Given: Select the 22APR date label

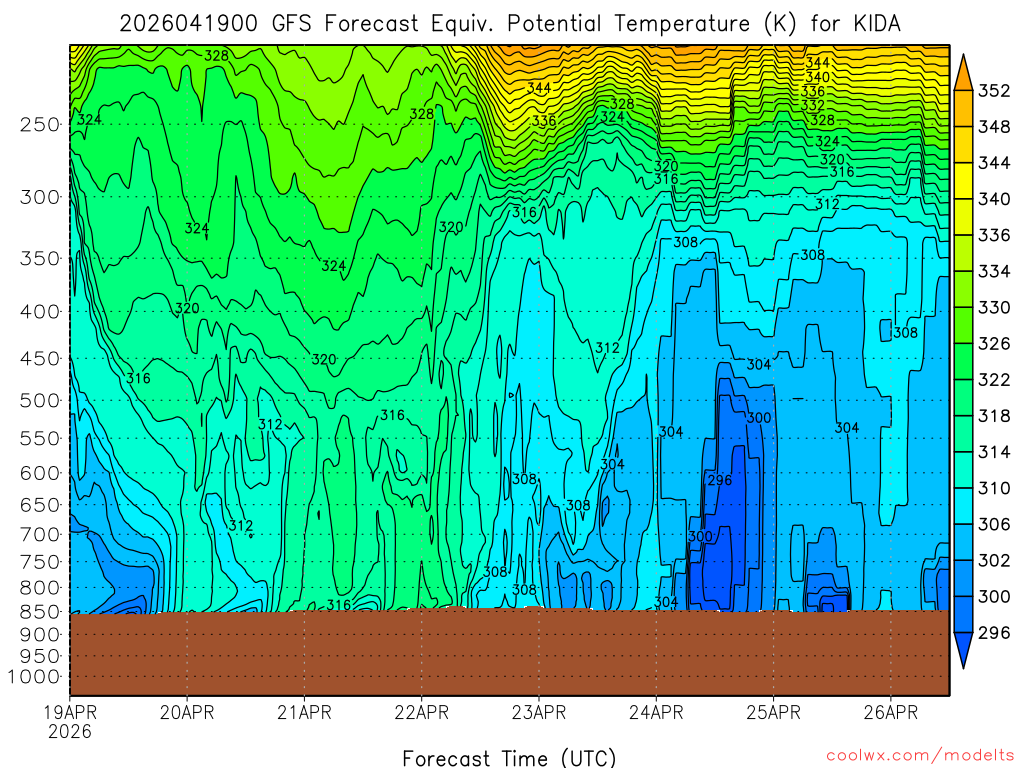Looking at the screenshot, I should click(422, 712).
